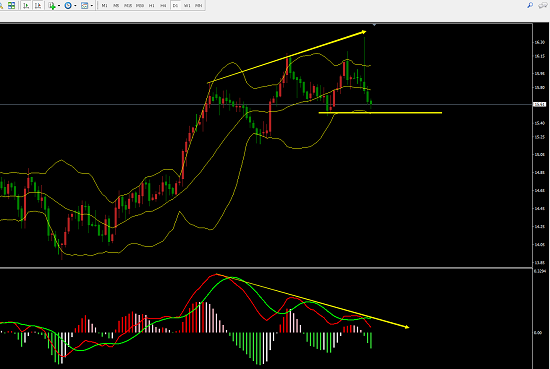Open the add Indicators list icon
Image resolution: width=550 pixels, height=369 pixels.
52,5
